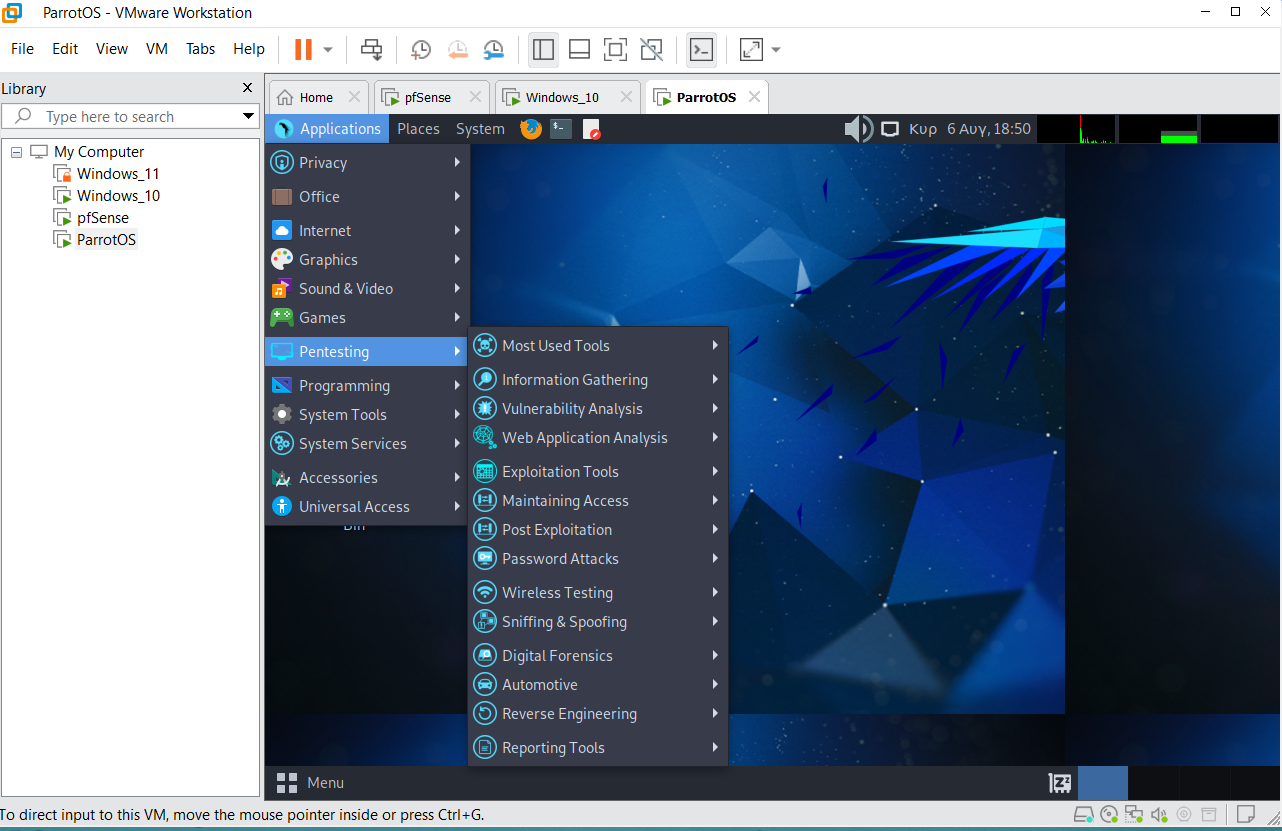Expand the Digital Forensics submenu
The image size is (1282, 831).
[598, 655]
